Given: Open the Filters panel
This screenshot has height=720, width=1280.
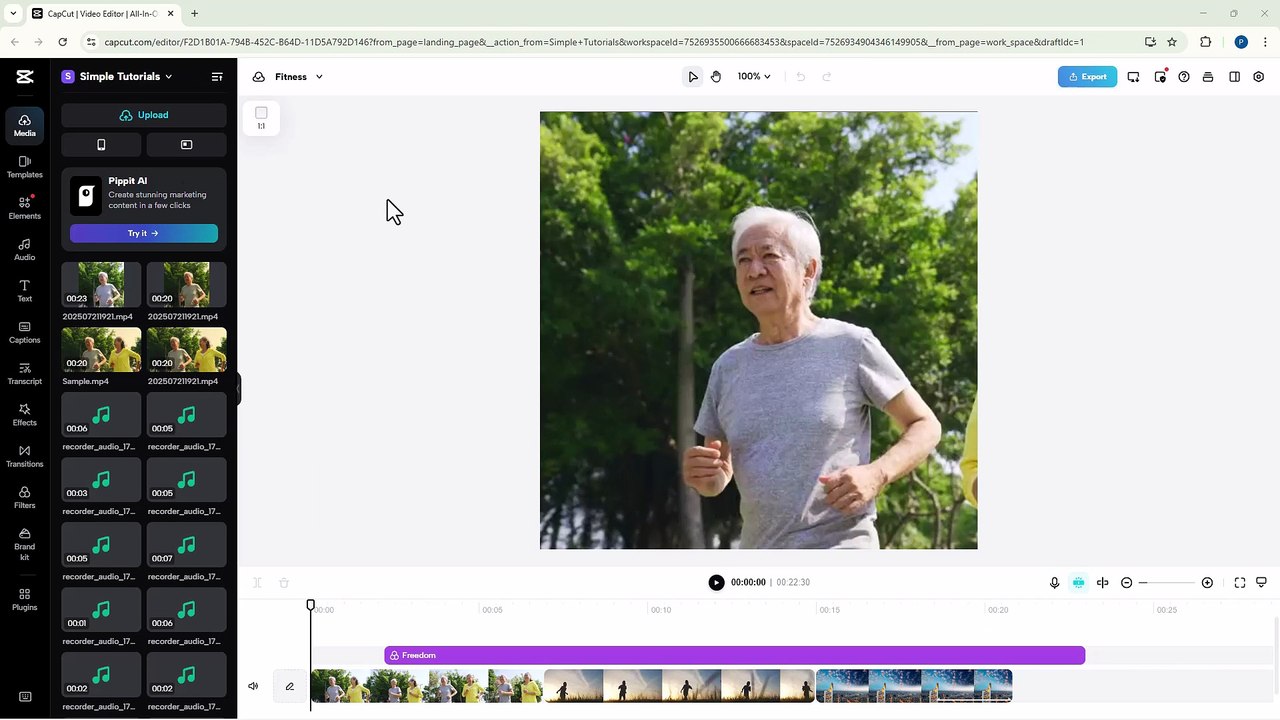Looking at the screenshot, I should [24, 498].
